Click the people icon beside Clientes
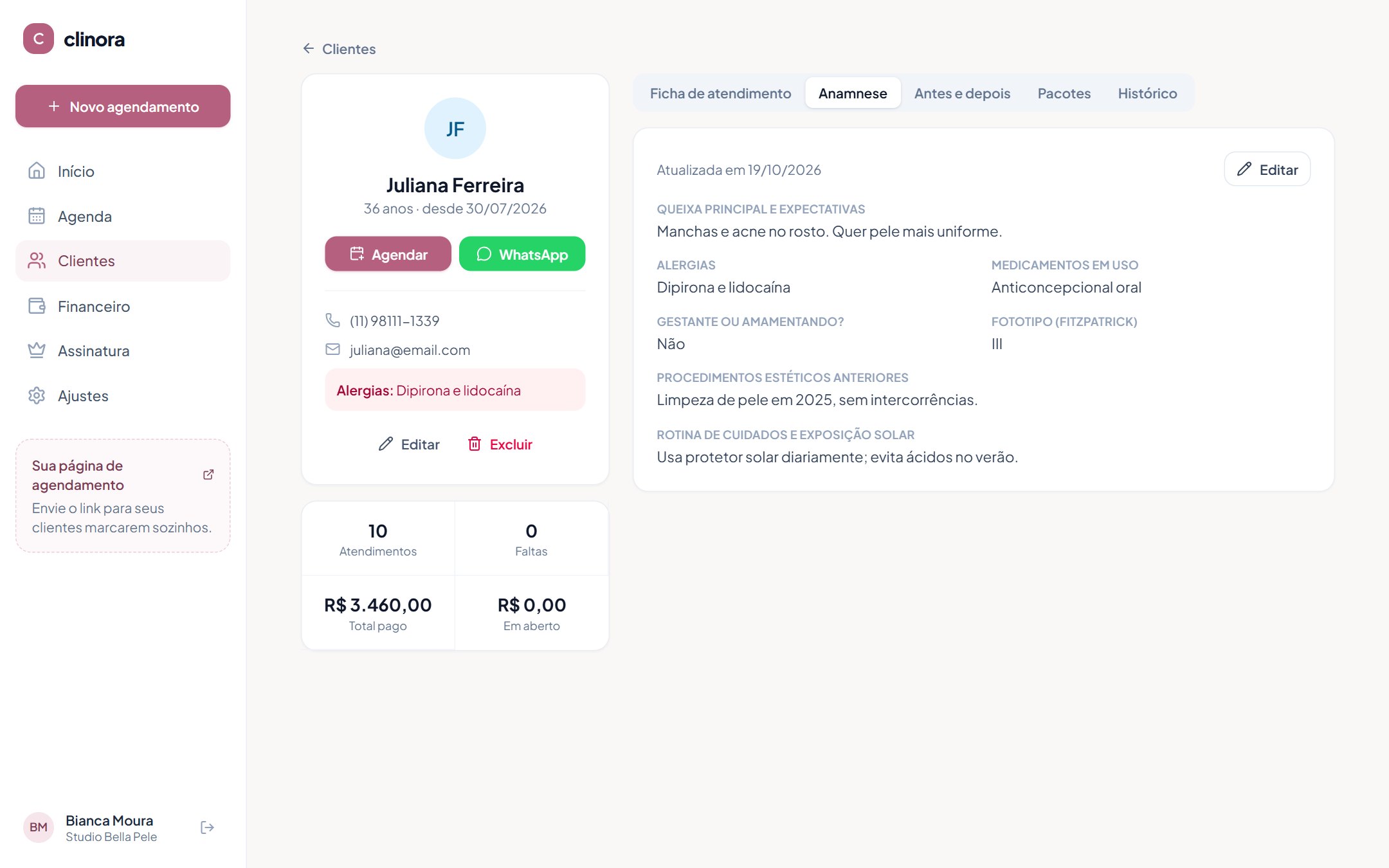Viewport: 1389px width, 868px height. pyautogui.click(x=37, y=260)
